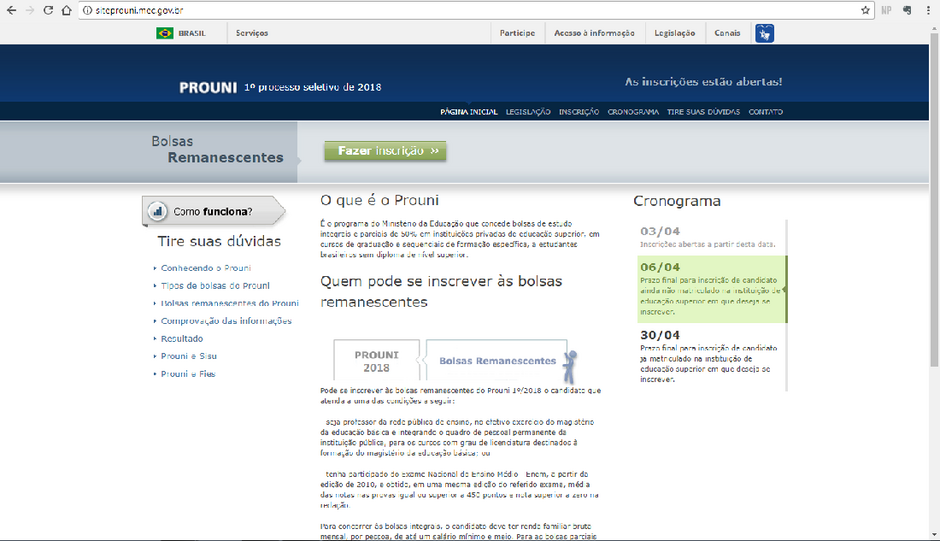Expand the Serviços menu in government bar

coord(252,33)
